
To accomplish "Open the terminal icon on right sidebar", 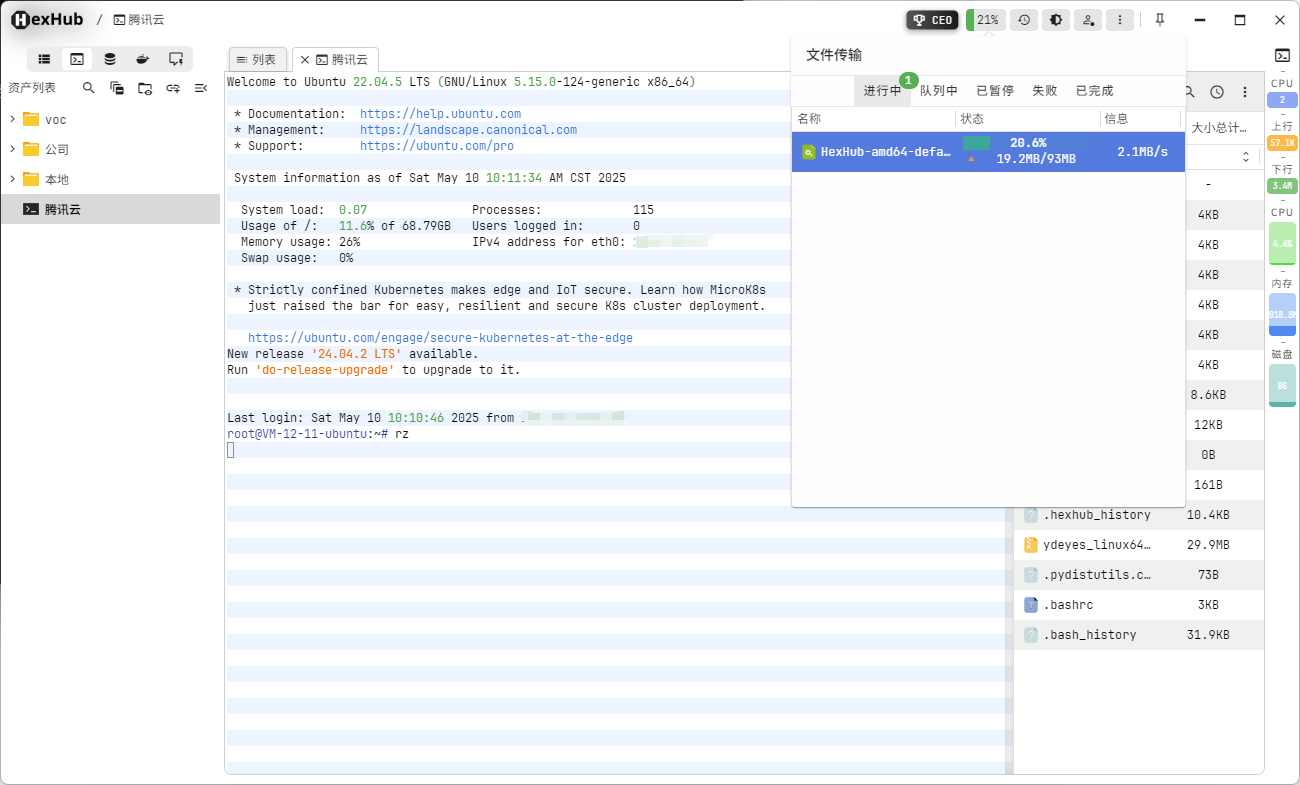I will [1282, 55].
